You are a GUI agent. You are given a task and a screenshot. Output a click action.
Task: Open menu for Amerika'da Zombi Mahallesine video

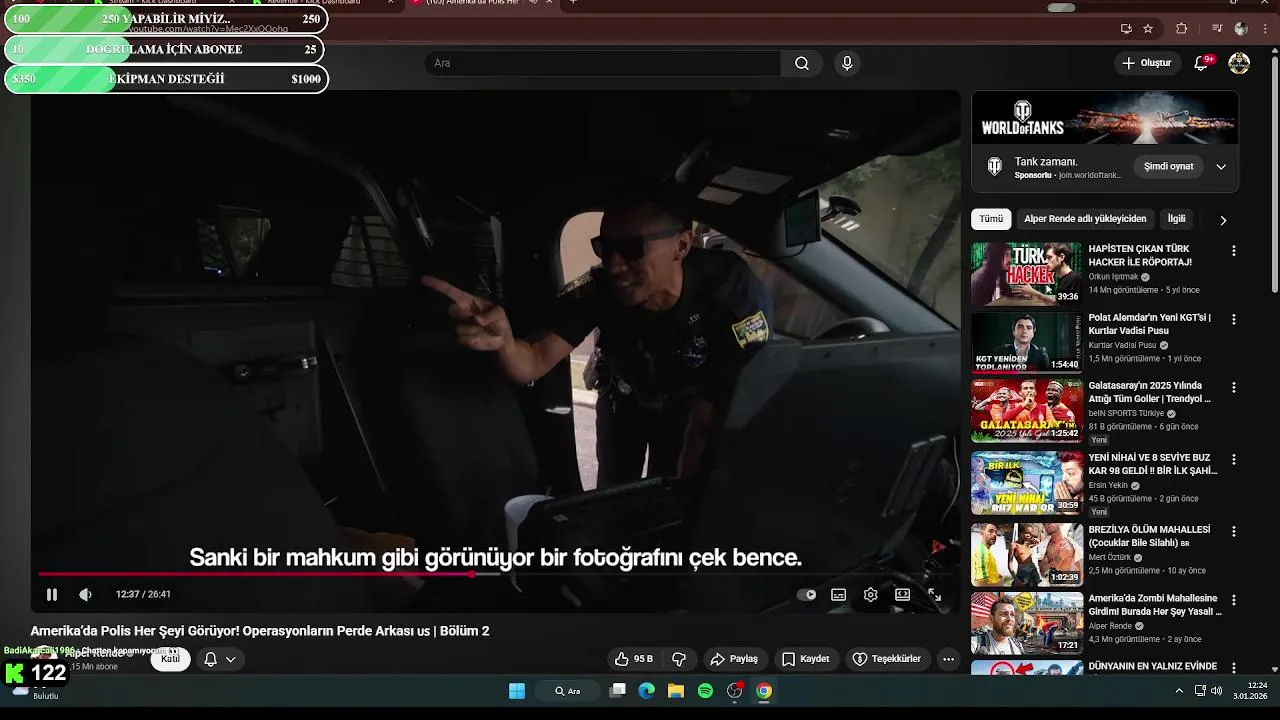click(x=1233, y=600)
